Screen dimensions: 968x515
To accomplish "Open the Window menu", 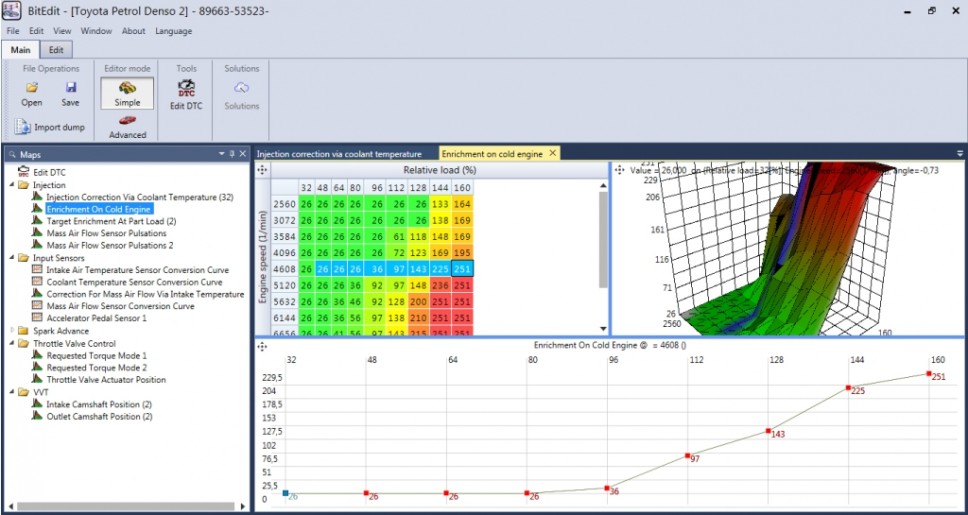I will (x=96, y=31).
